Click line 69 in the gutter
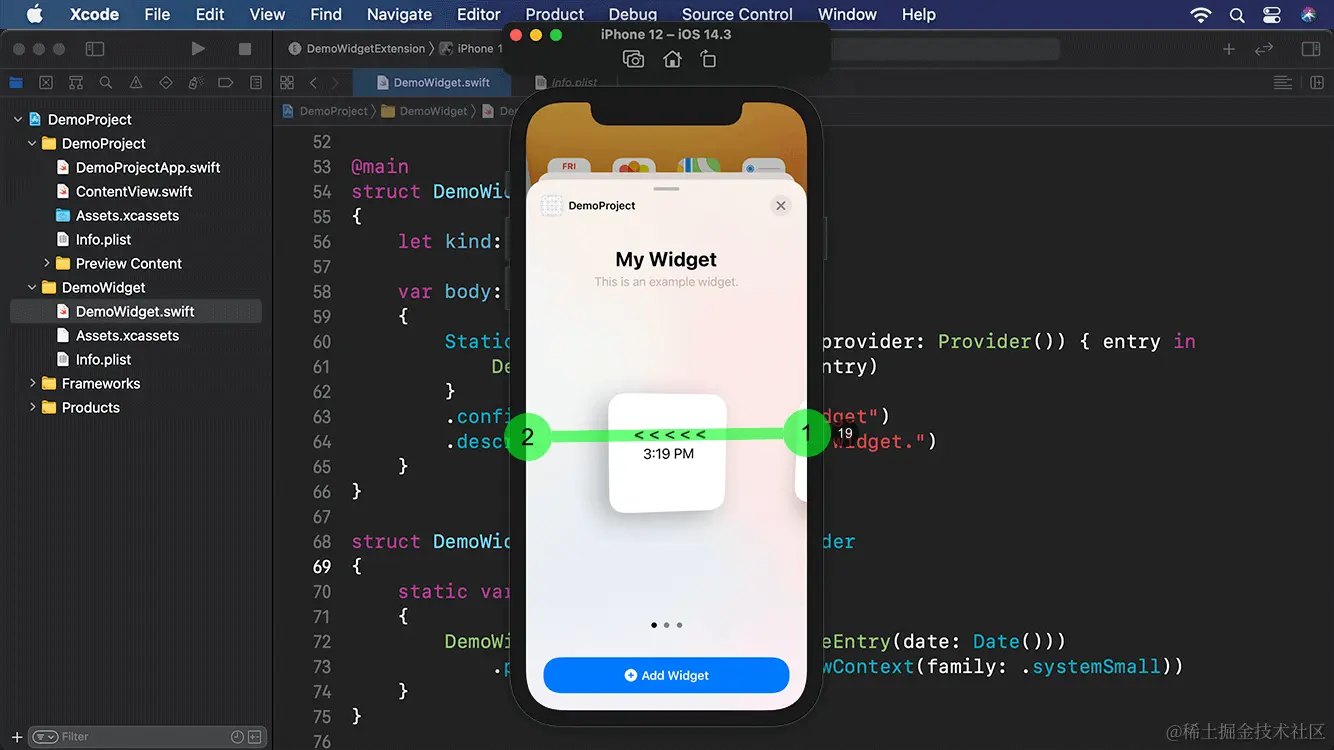Viewport: 1334px width, 750px height. pos(321,566)
